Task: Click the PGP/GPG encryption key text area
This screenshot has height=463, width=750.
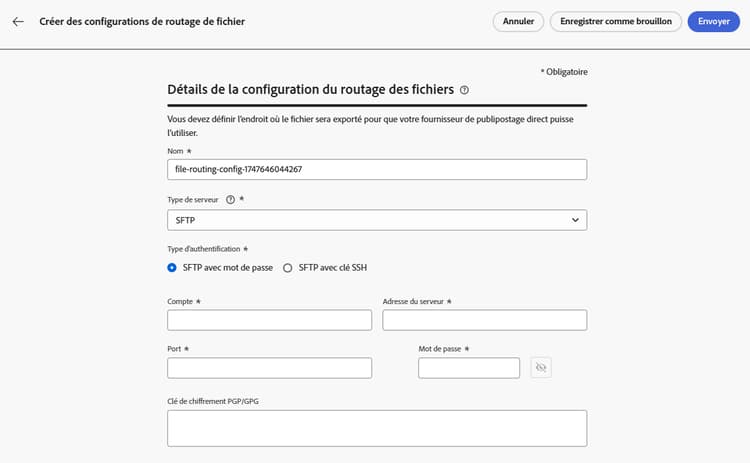Action: tap(376, 427)
